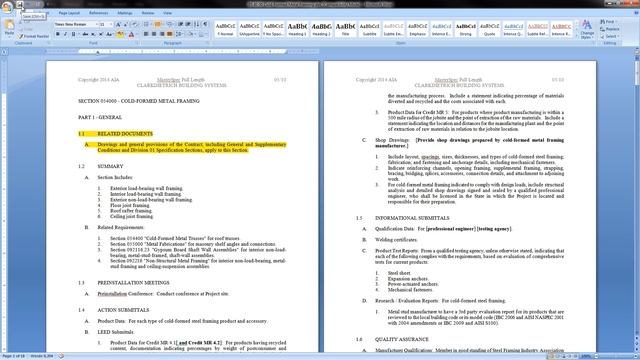Image resolution: width=640 pixels, height=360 pixels.
Task: Open the Clipboard pane launcher
Action: [x=49, y=43]
